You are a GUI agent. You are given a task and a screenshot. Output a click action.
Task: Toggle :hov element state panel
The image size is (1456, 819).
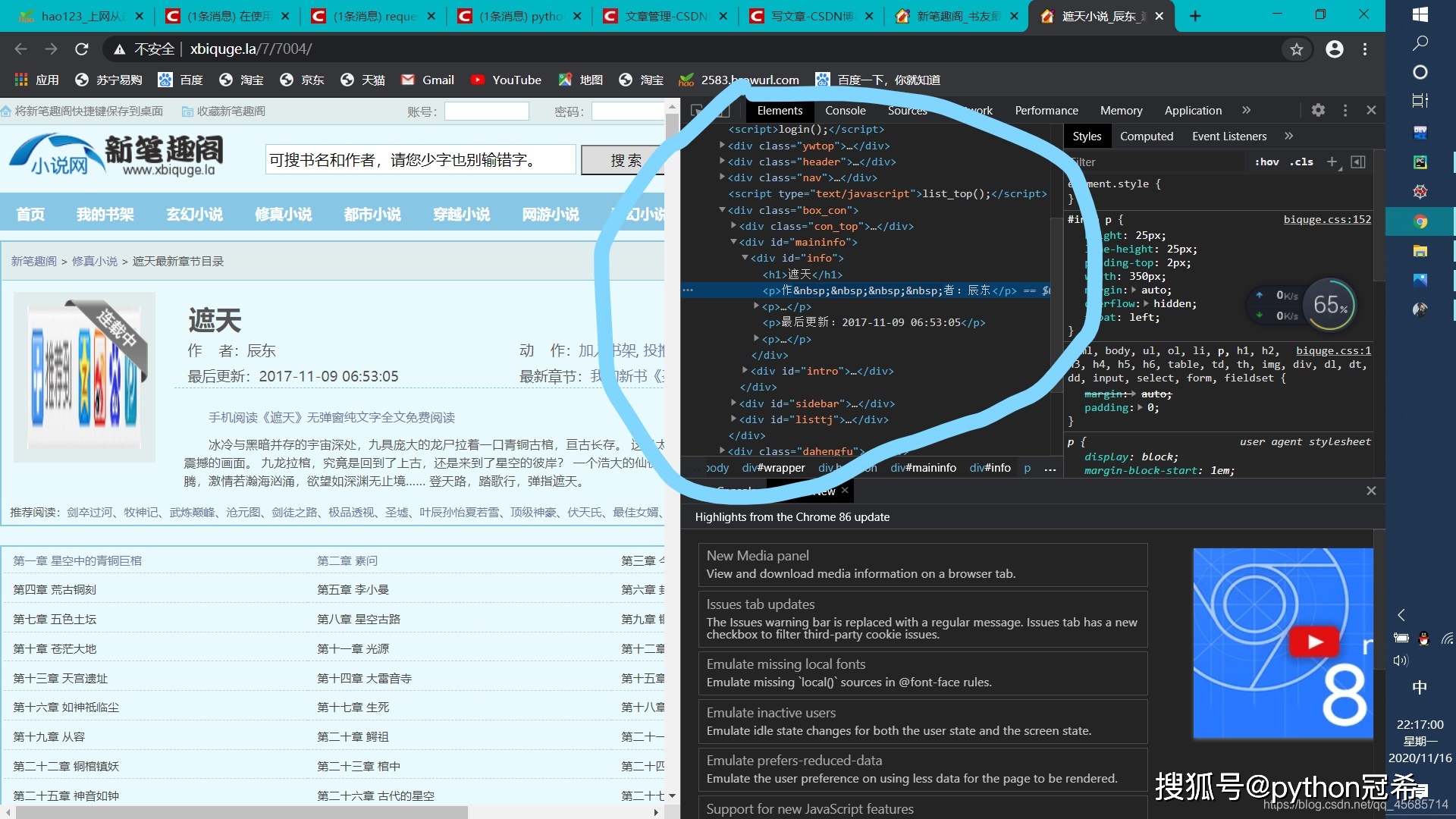coord(1266,162)
